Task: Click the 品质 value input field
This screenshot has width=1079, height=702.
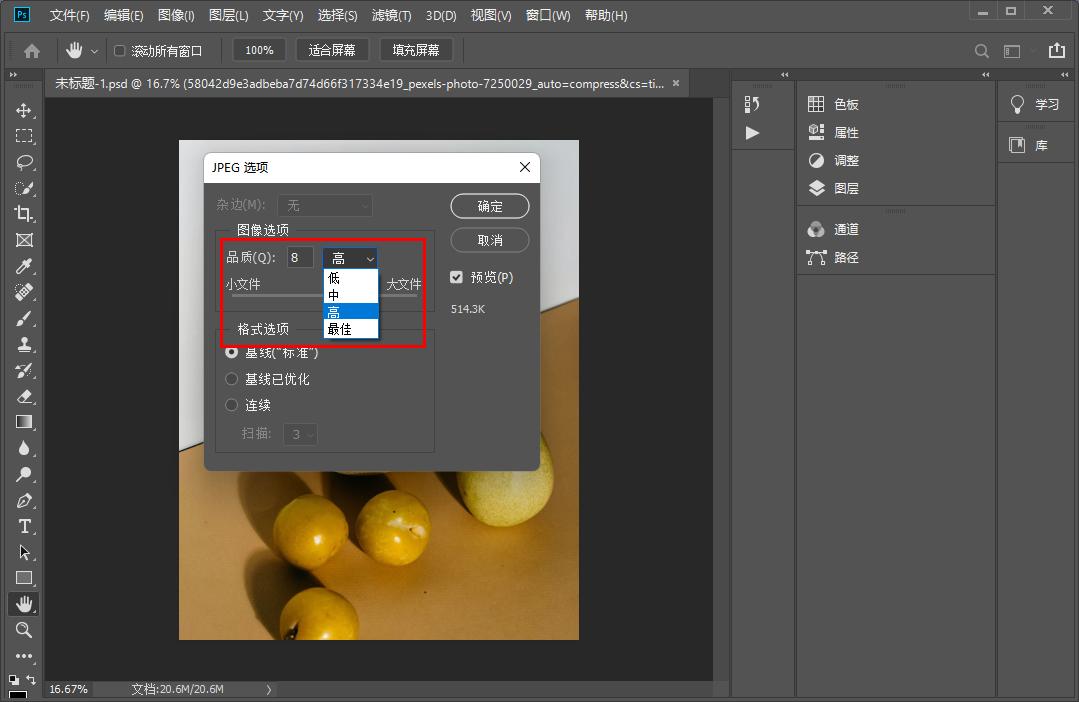Action: 298,257
